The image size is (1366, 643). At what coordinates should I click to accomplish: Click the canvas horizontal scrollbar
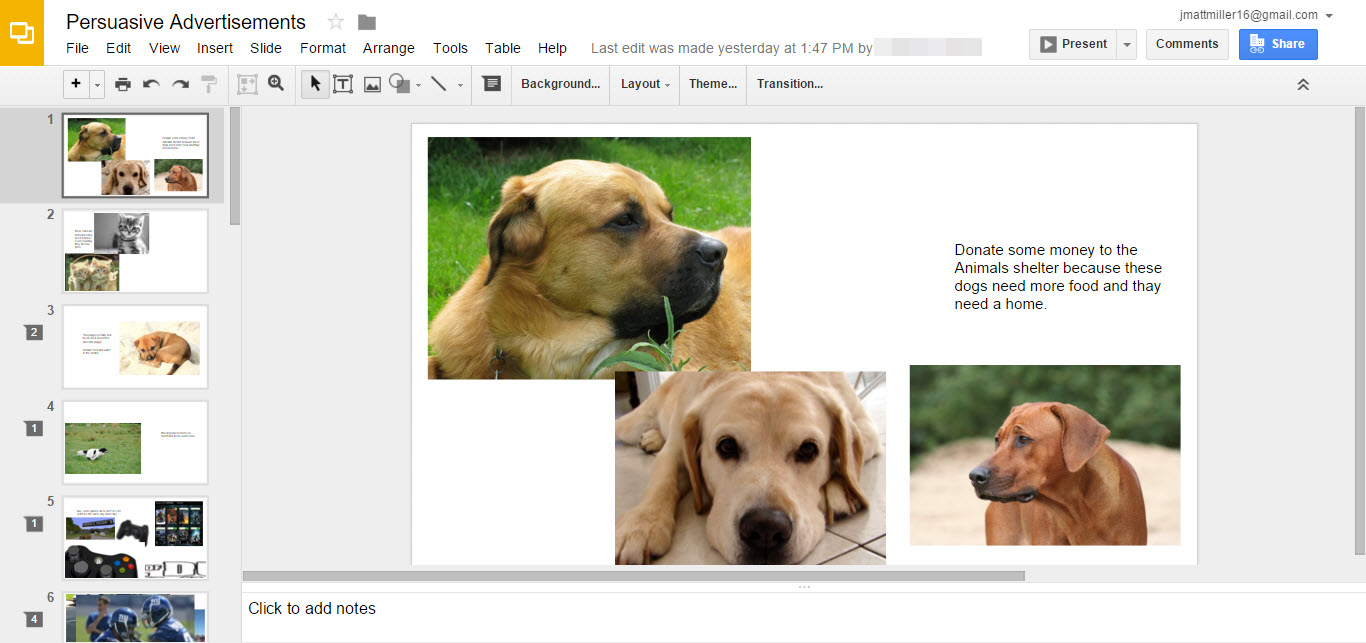(634, 576)
